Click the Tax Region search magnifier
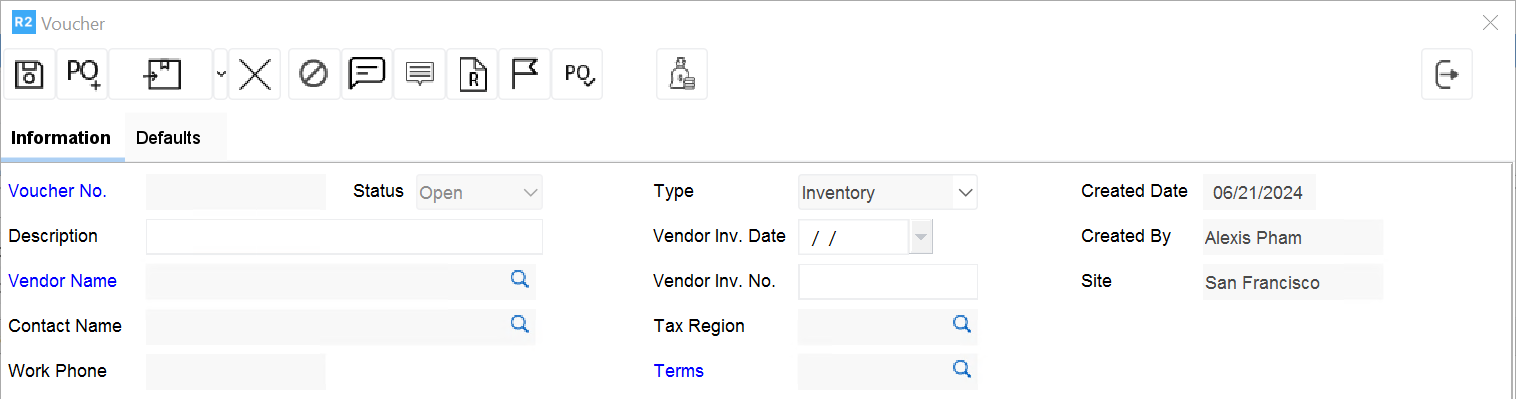This screenshot has height=399, width=1516. point(961,324)
